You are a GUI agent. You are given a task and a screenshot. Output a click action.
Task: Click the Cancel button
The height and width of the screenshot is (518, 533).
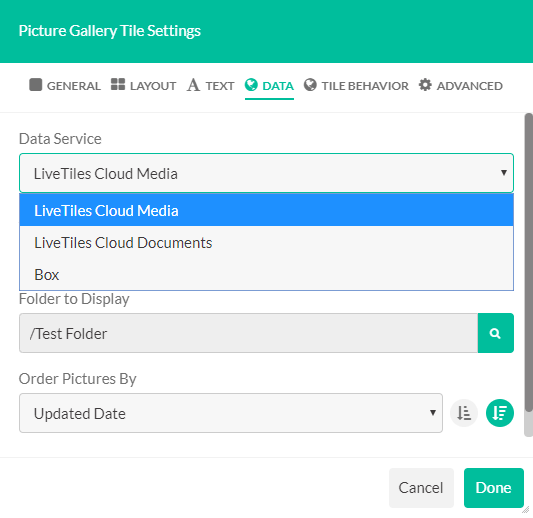coord(421,488)
